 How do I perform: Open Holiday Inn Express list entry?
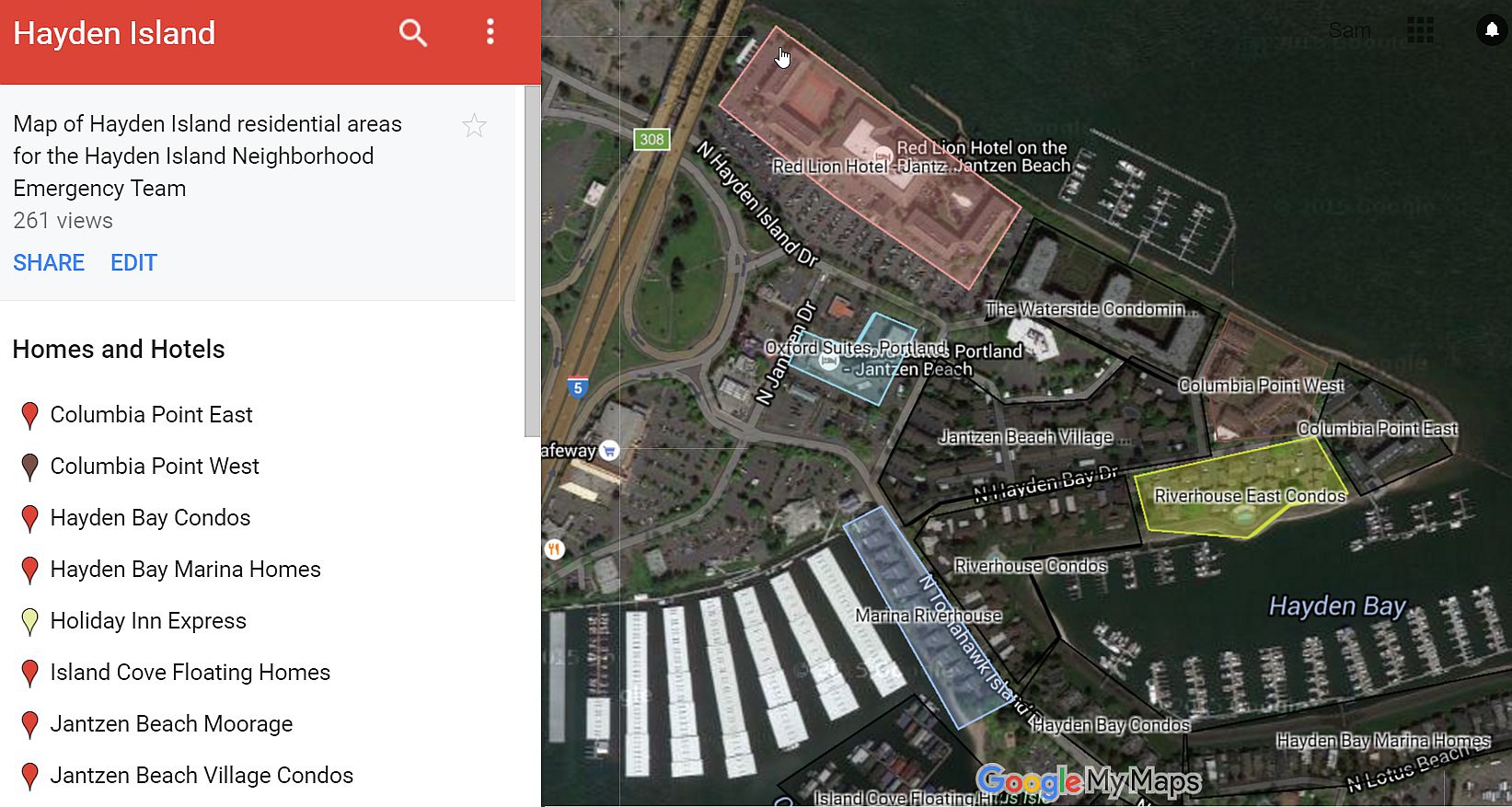(148, 621)
